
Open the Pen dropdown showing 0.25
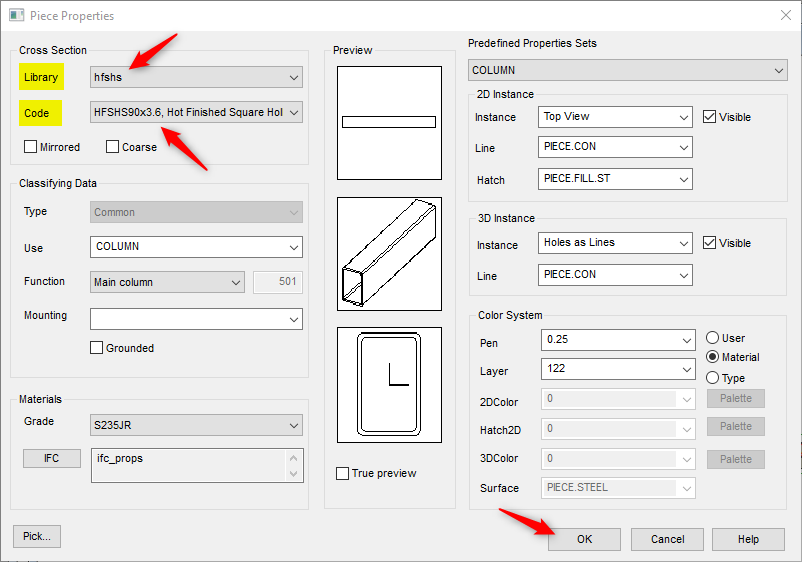click(617, 340)
